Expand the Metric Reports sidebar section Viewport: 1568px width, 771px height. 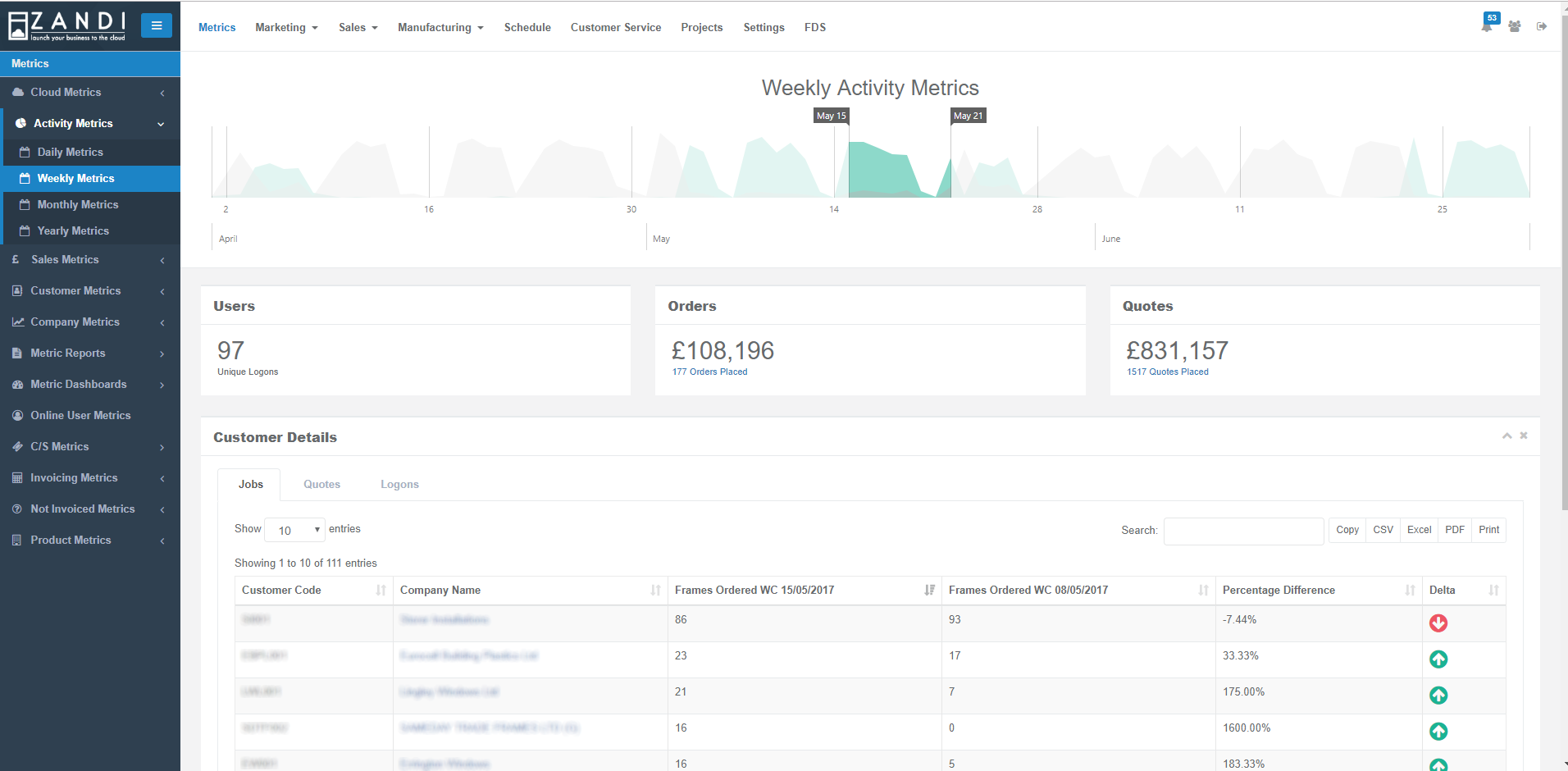point(69,353)
